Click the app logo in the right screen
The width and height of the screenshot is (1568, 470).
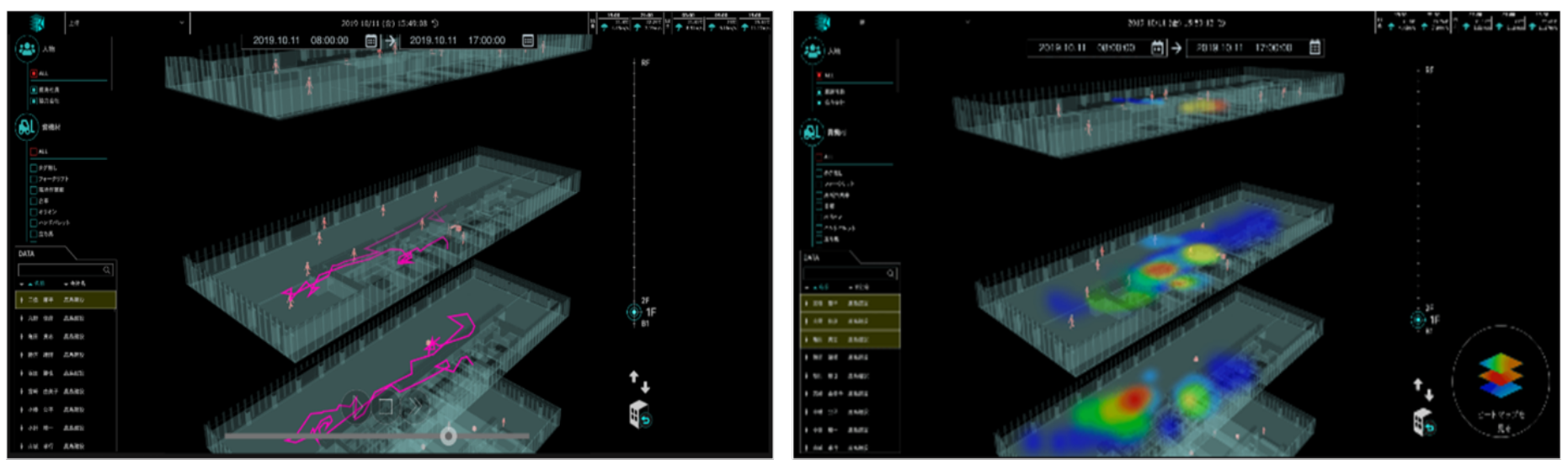click(823, 23)
